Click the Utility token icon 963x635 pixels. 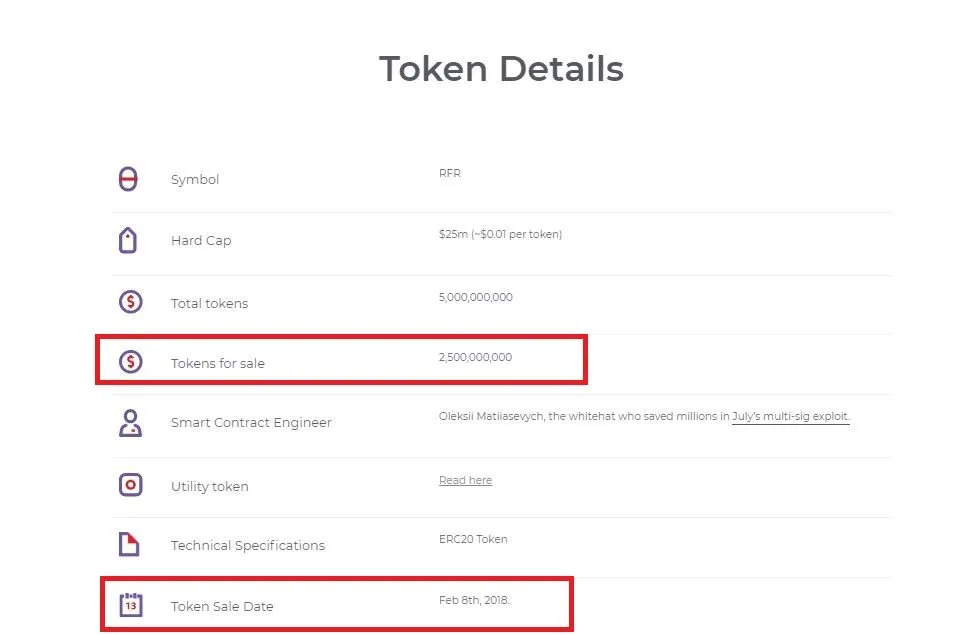coord(130,485)
